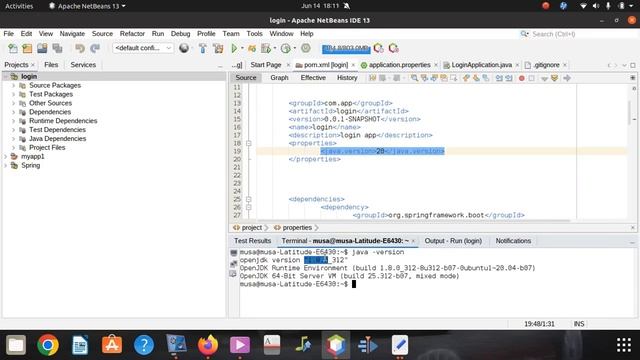Toggle macro recording red circle icon

[x=522, y=78]
